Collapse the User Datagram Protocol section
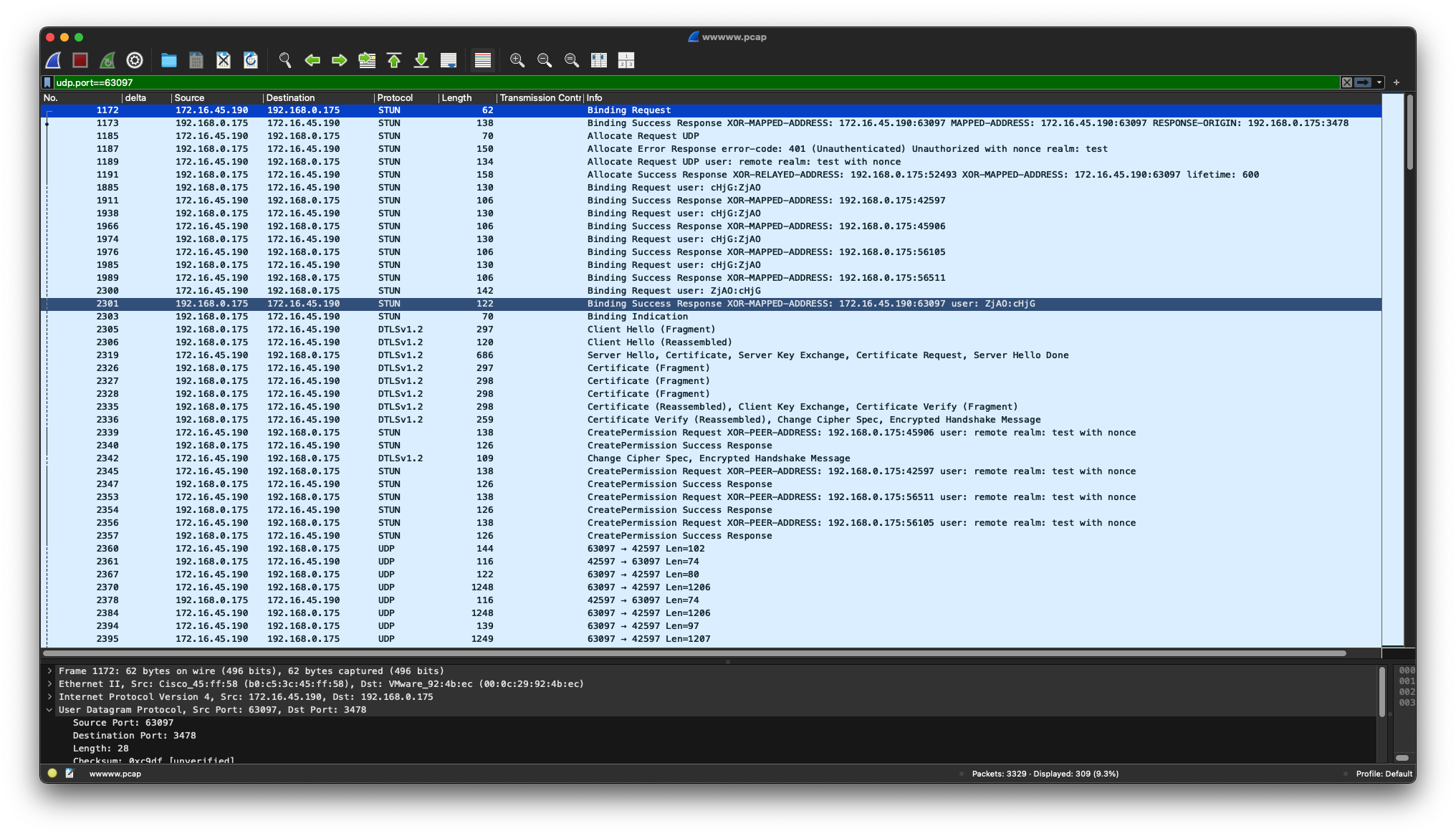This screenshot has width=1456, height=836. (49, 710)
